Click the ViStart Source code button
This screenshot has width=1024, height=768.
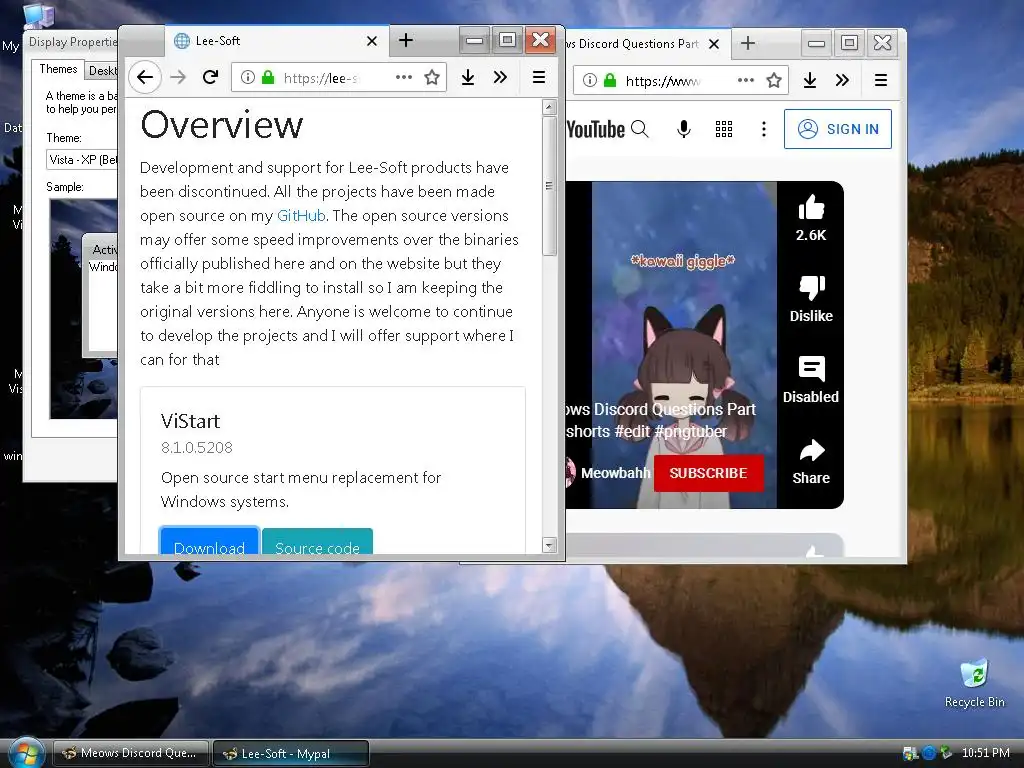tap(317, 542)
